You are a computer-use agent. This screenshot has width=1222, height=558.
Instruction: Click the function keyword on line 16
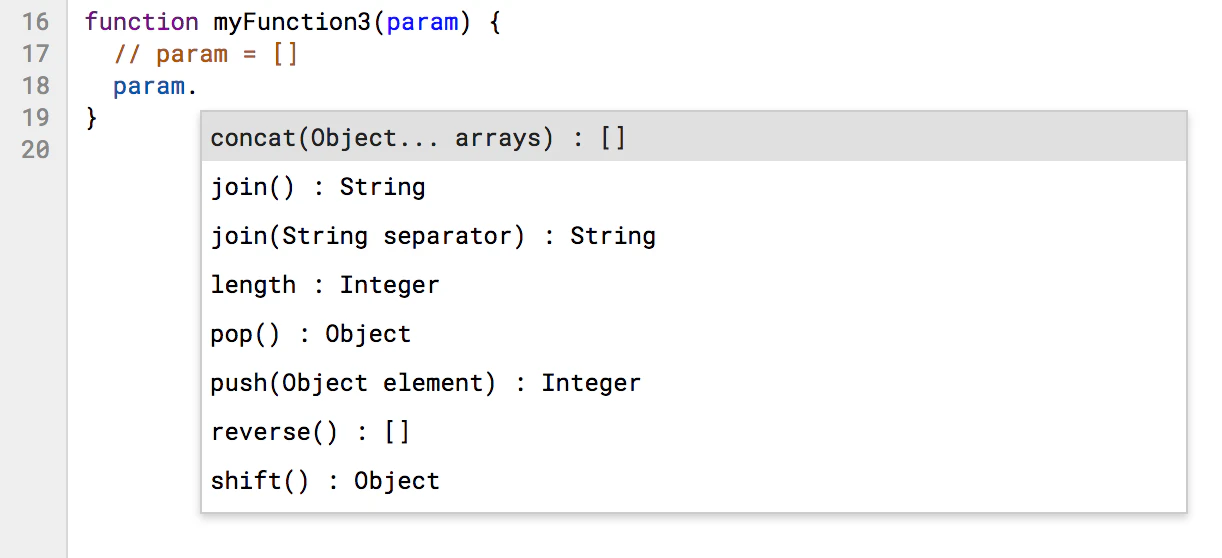[x=142, y=21]
